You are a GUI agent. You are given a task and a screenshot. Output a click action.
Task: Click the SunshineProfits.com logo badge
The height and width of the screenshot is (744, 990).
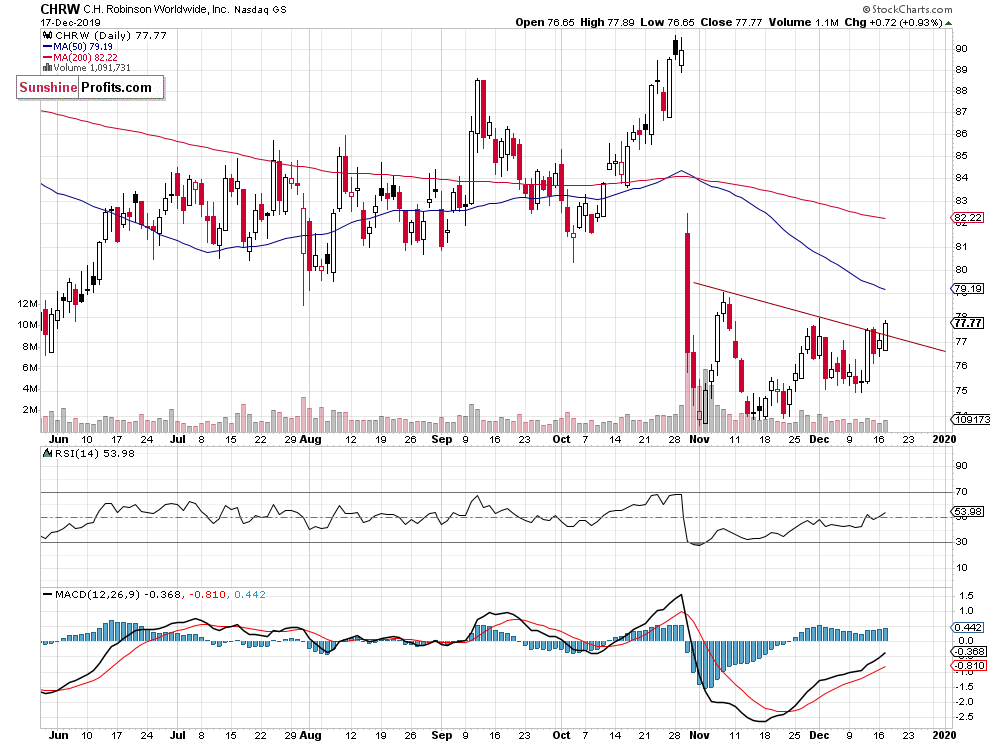click(x=90, y=88)
